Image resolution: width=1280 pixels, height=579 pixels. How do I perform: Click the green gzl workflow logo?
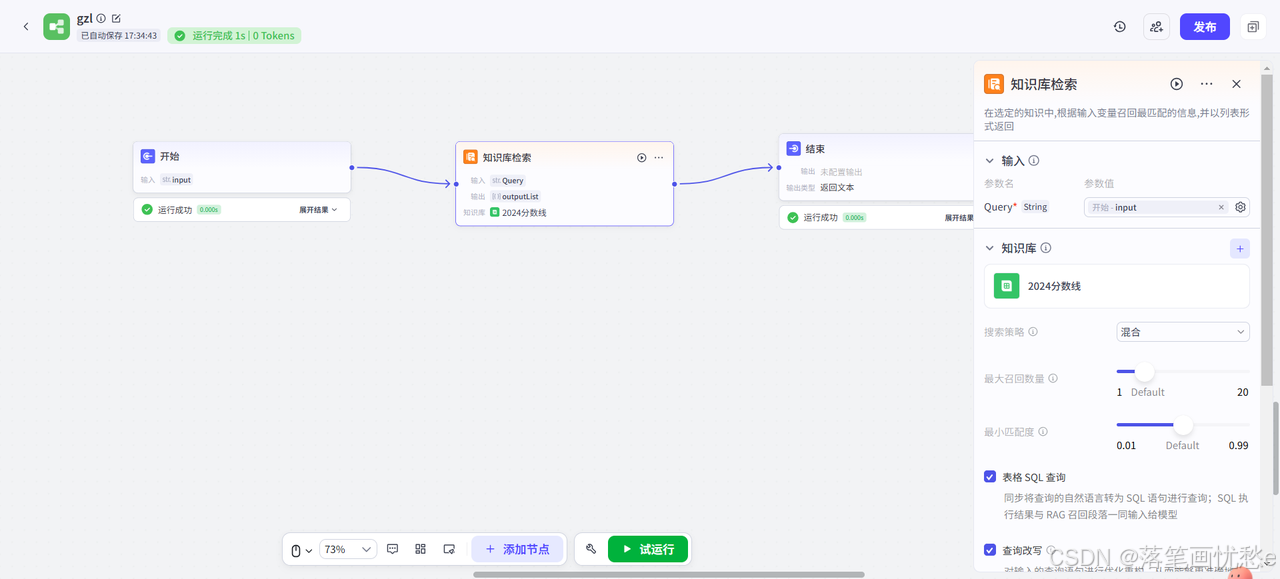[x=56, y=27]
